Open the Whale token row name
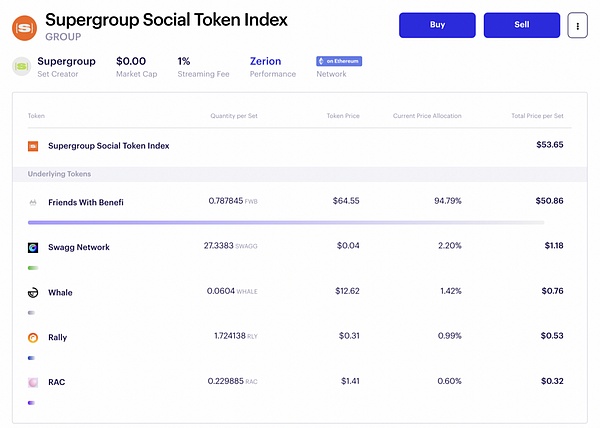600x428 pixels. tap(60, 293)
